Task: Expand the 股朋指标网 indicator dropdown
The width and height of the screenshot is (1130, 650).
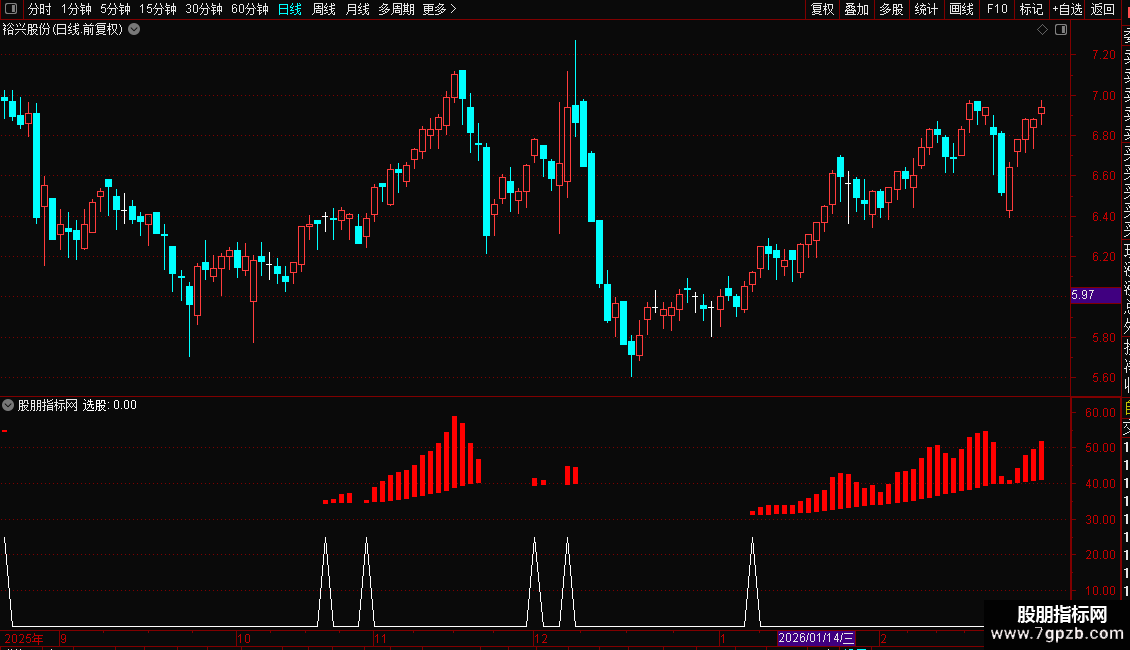Action: click(x=8, y=405)
